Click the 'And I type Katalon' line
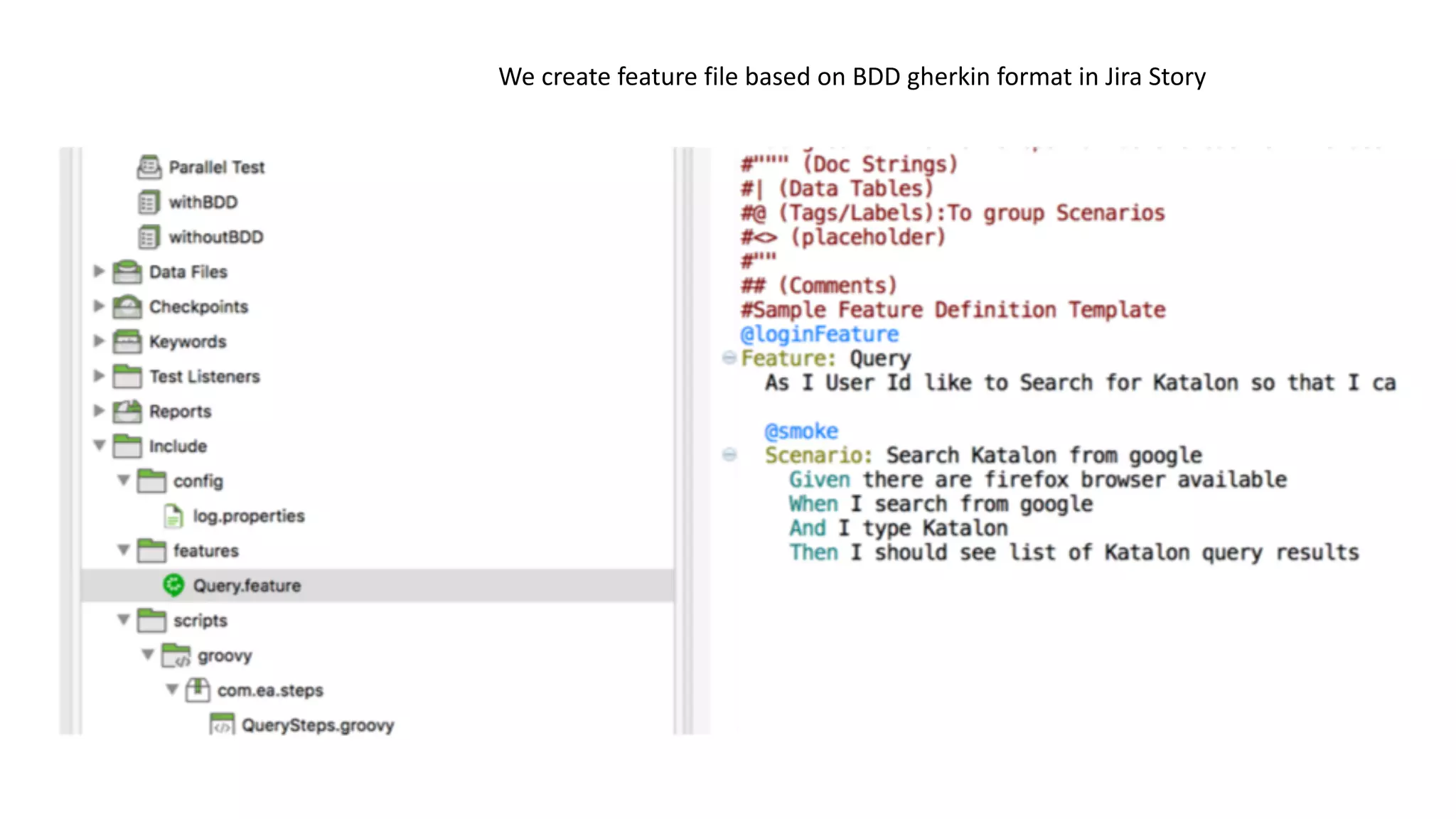Image resolution: width=1456 pixels, height=819 pixels. (899, 528)
